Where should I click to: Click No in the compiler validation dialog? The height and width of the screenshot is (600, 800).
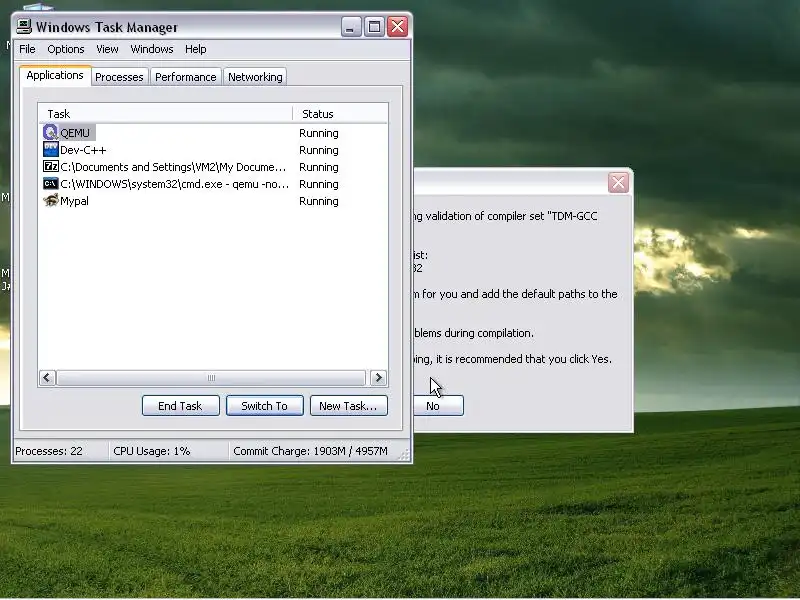coord(438,406)
